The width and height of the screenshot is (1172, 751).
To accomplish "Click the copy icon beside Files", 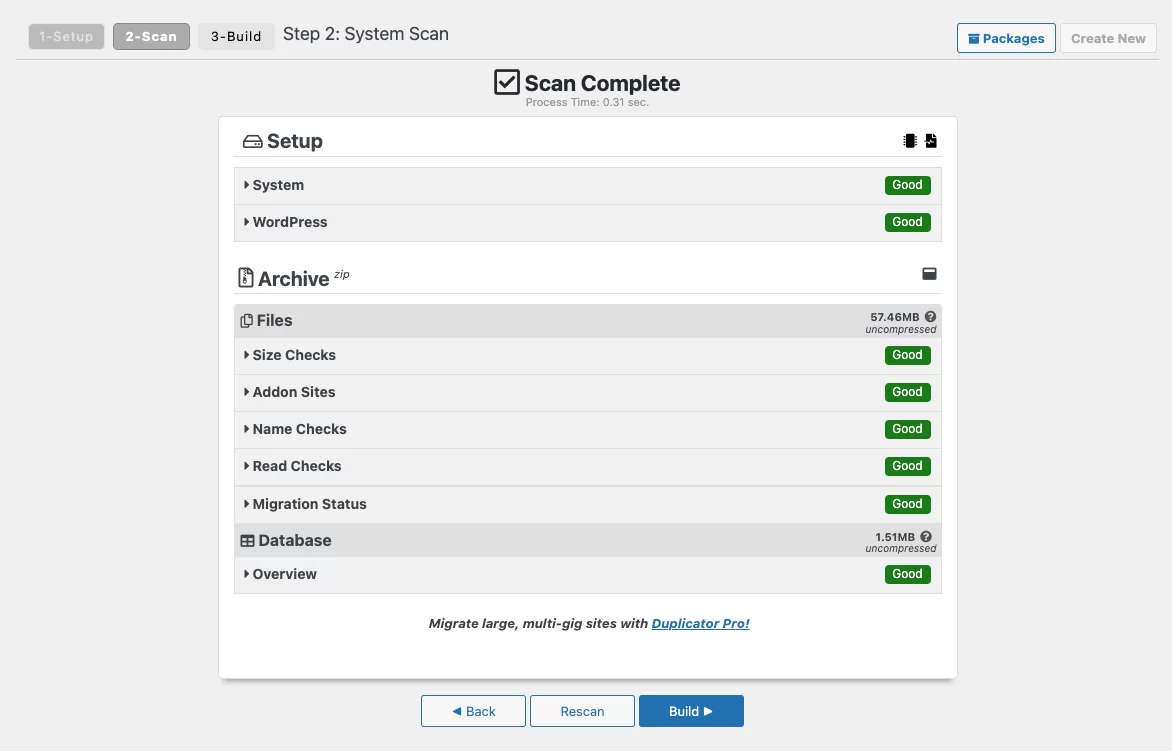I will point(246,321).
